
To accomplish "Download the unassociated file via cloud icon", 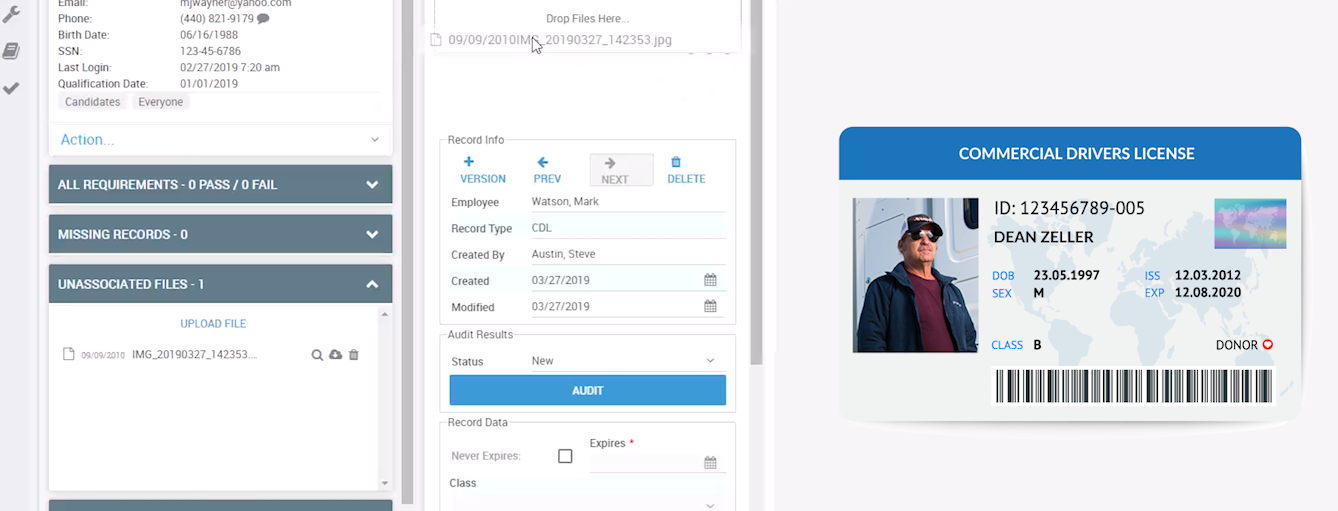I will coord(335,355).
